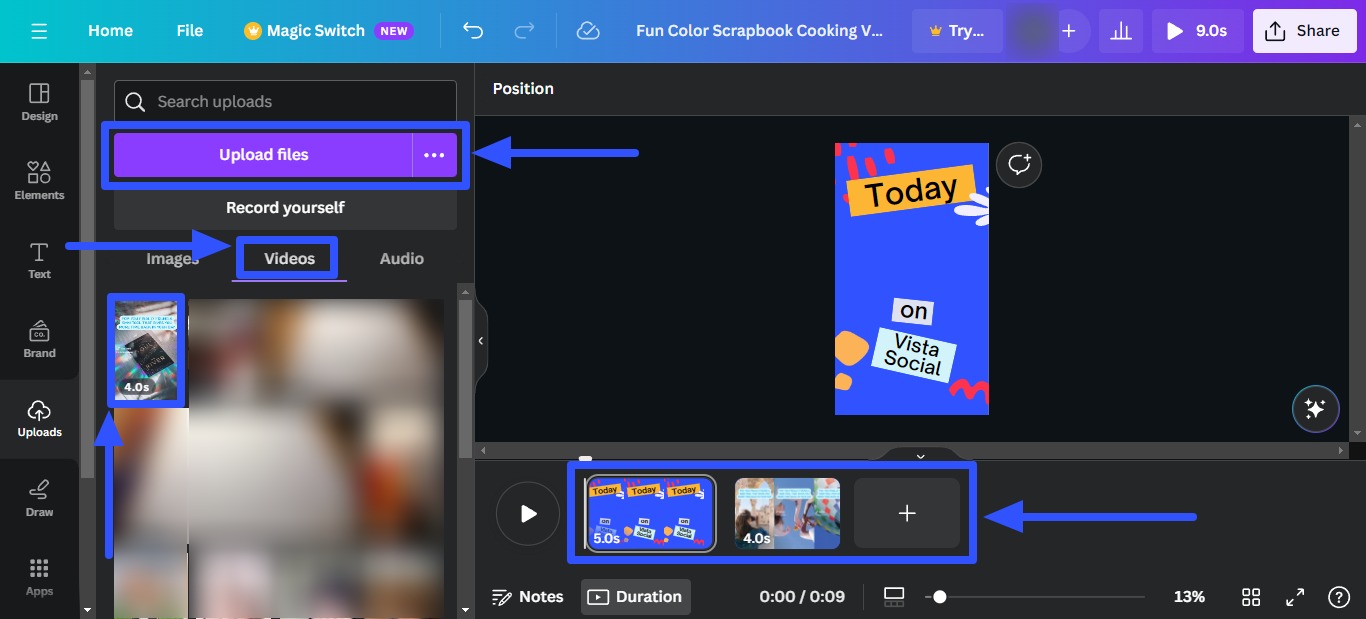Open the Draw tool panel
Viewport: 1366px width, 619px height.
(x=39, y=497)
